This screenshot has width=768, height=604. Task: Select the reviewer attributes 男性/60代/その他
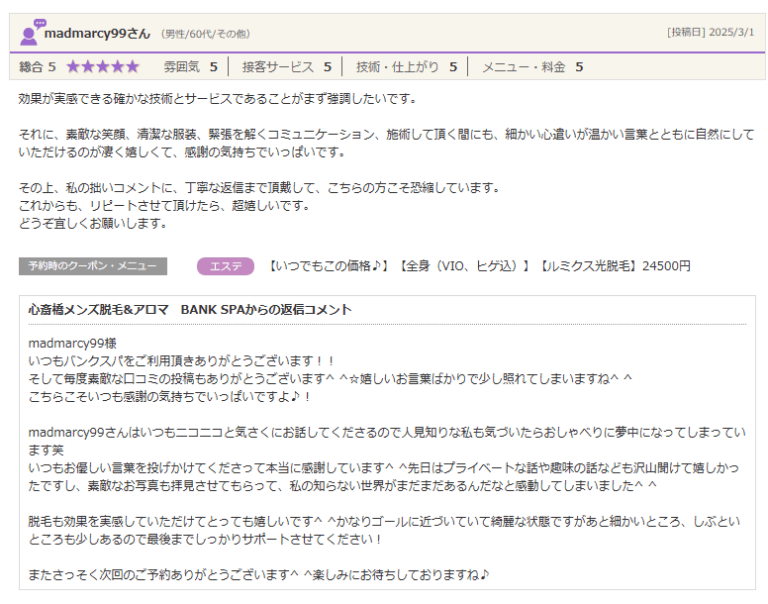pos(206,34)
